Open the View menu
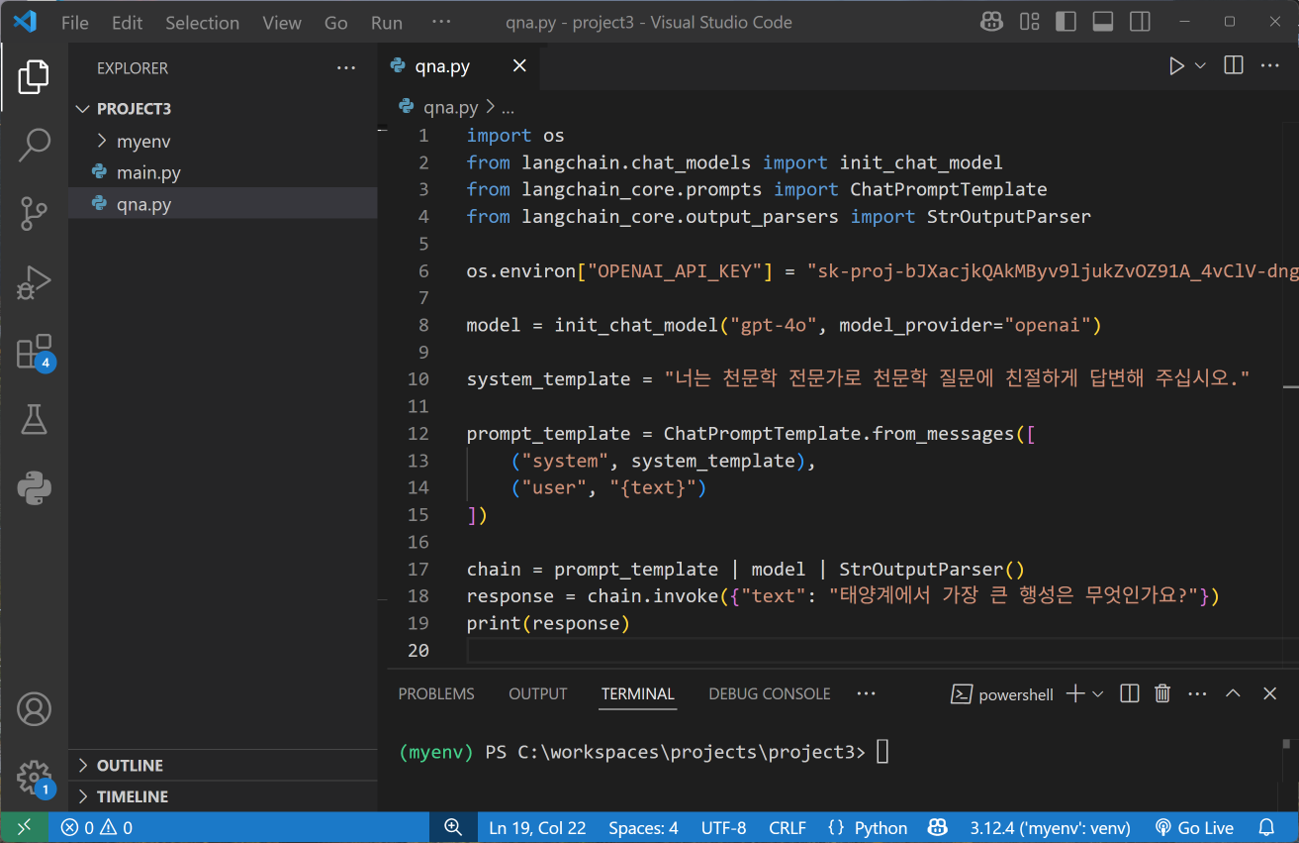The width and height of the screenshot is (1299, 843). (282, 22)
